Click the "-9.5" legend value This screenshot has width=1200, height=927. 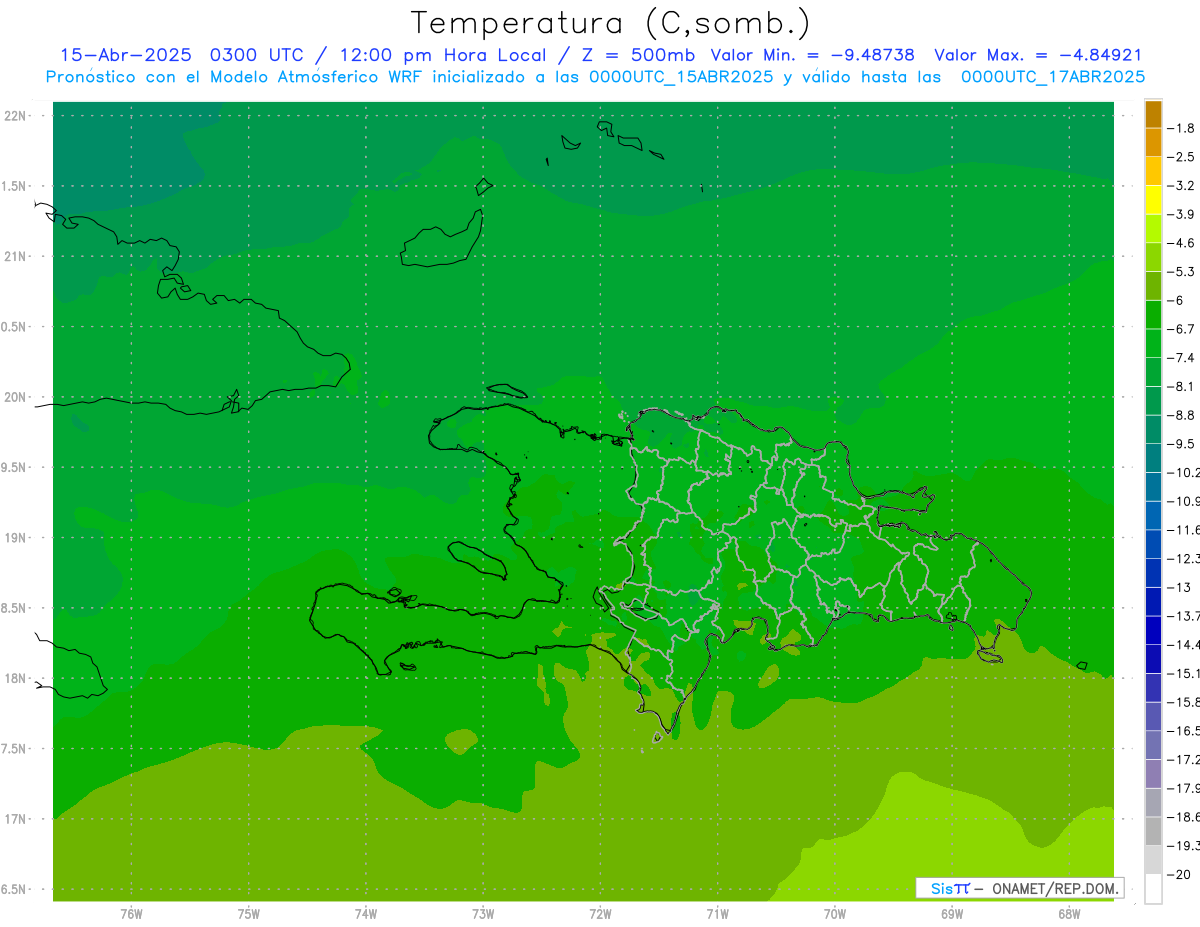(x=1183, y=444)
